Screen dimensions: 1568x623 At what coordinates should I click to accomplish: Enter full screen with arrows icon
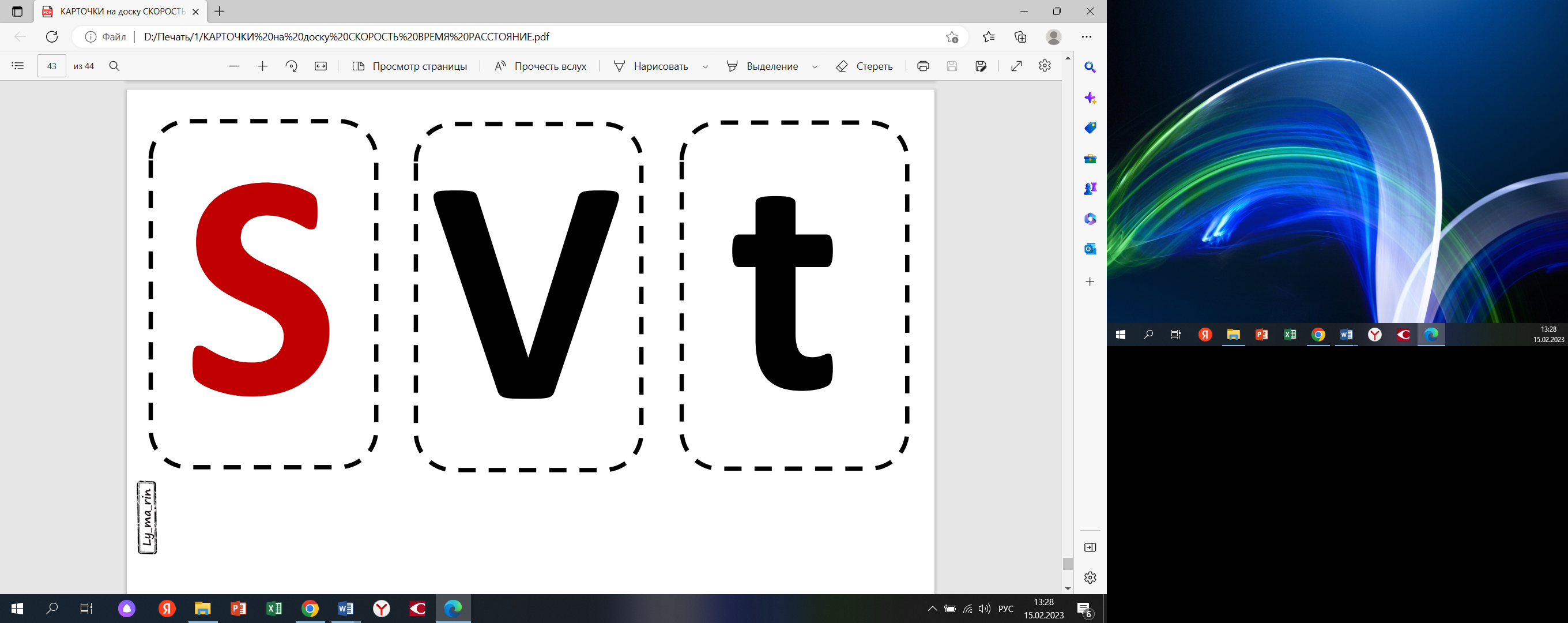coord(1016,66)
